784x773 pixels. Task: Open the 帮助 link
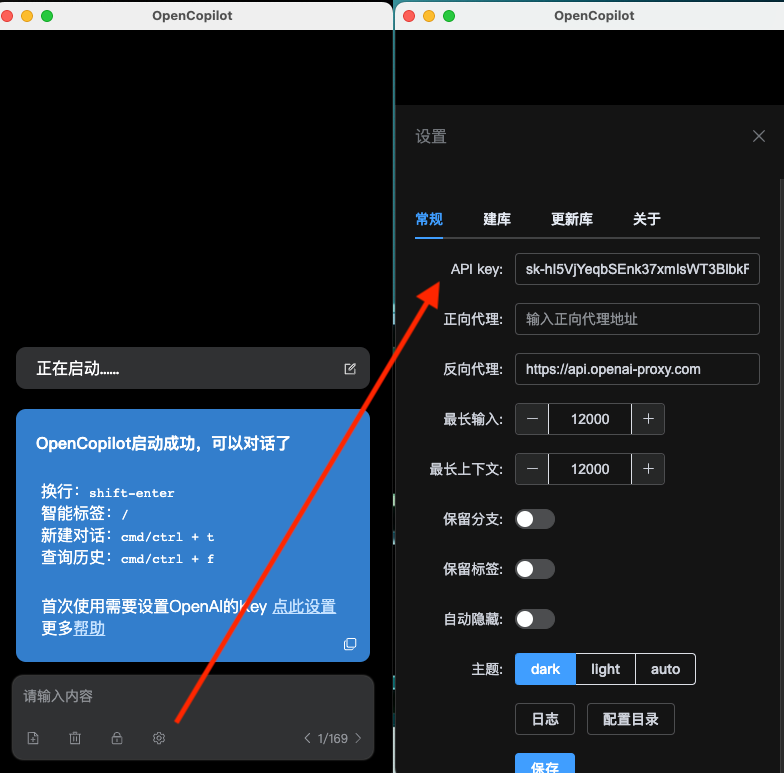(x=89, y=628)
